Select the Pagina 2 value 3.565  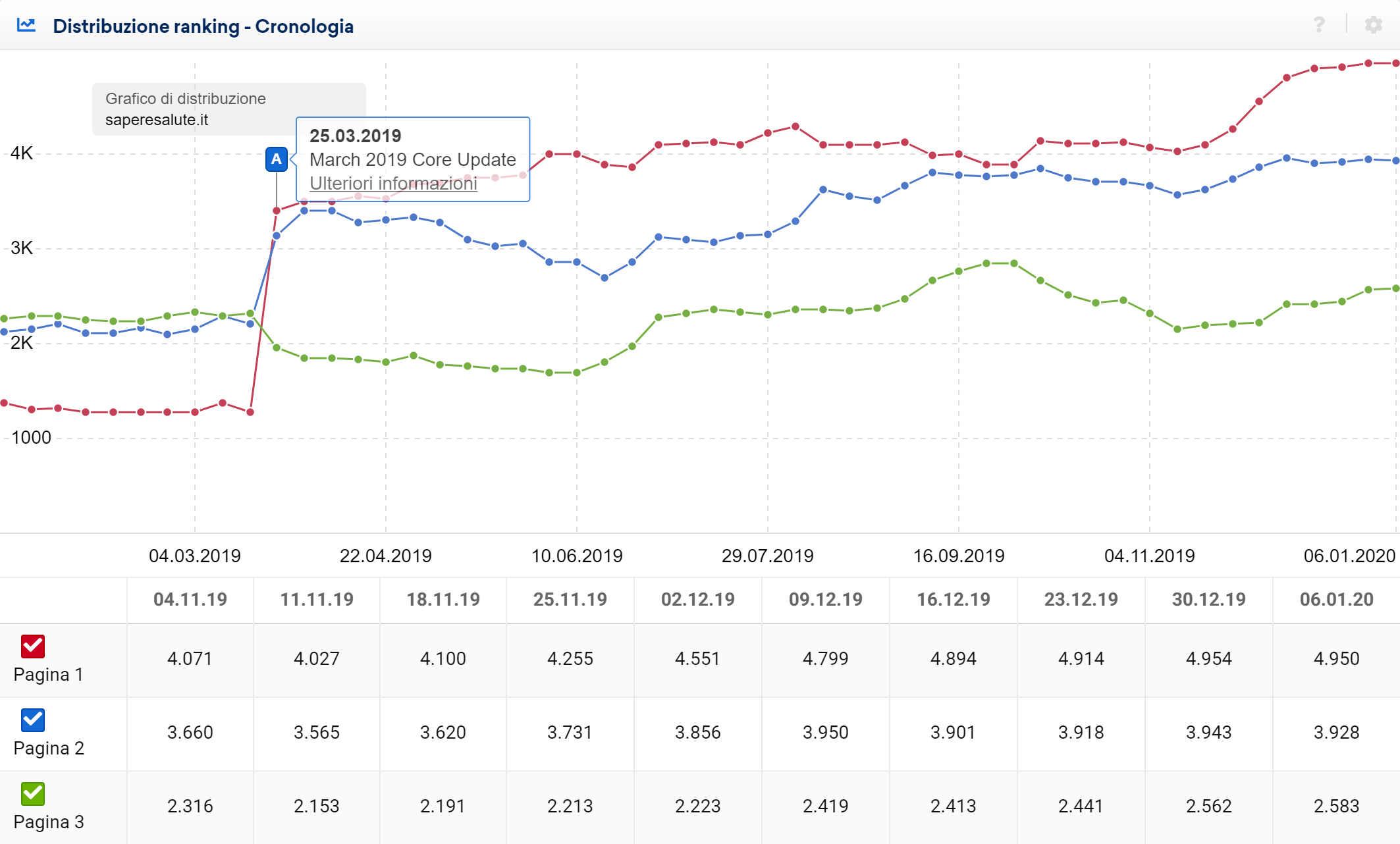pos(317,733)
